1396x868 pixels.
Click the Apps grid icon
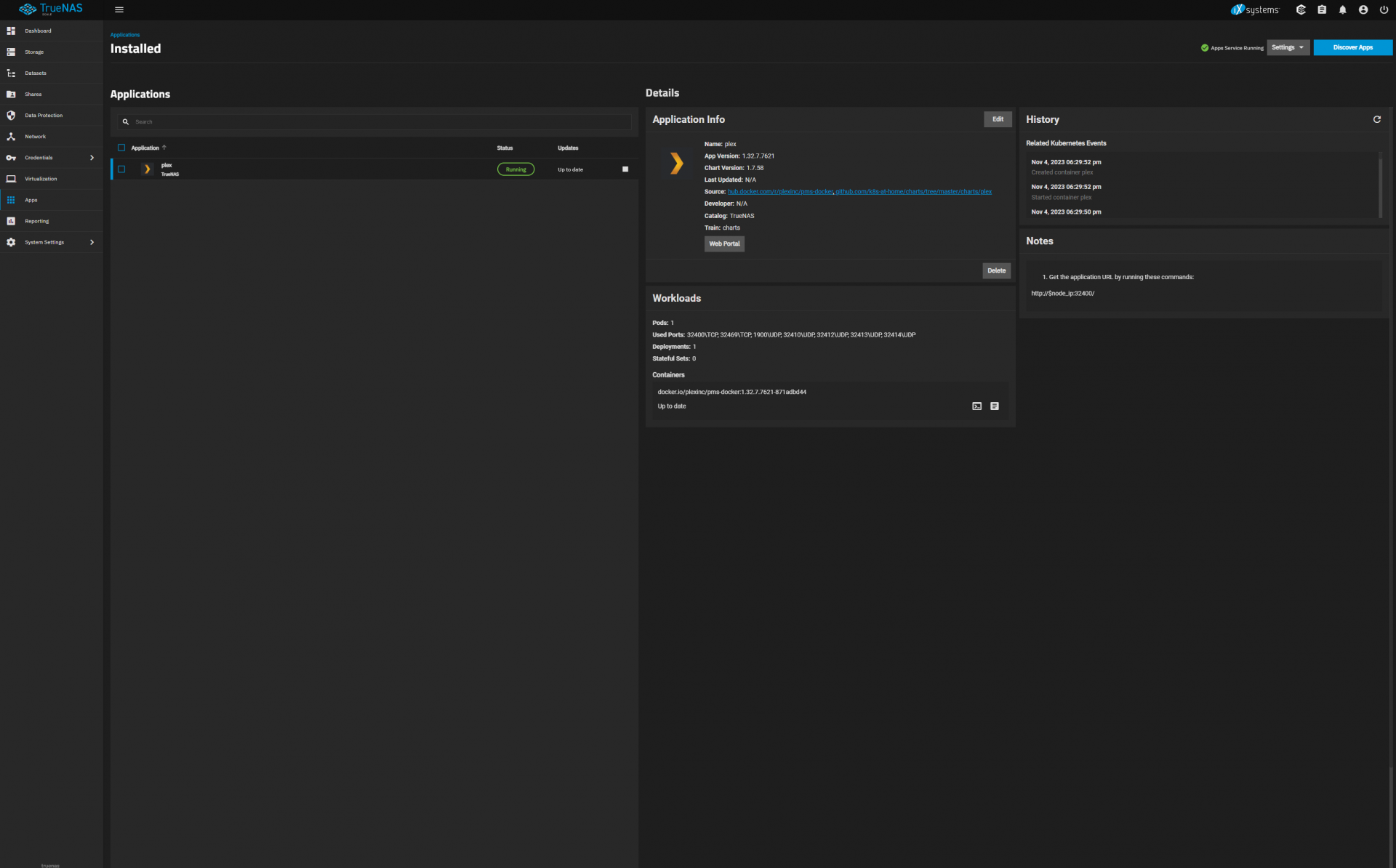(11, 200)
